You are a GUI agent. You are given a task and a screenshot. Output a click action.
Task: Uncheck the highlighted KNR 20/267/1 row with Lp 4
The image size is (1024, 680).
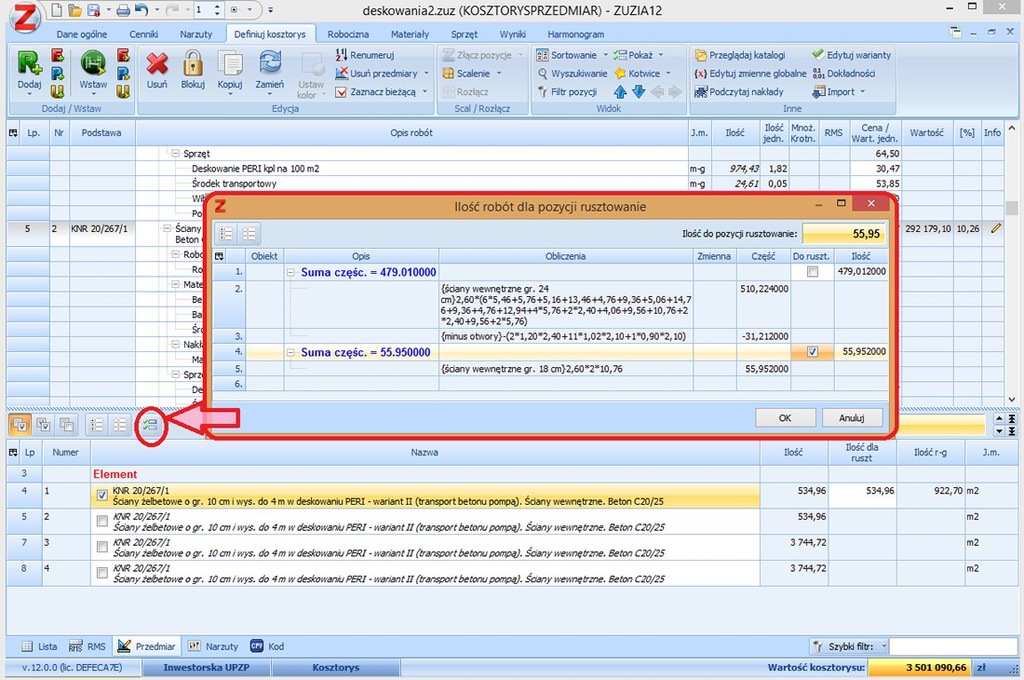click(103, 495)
